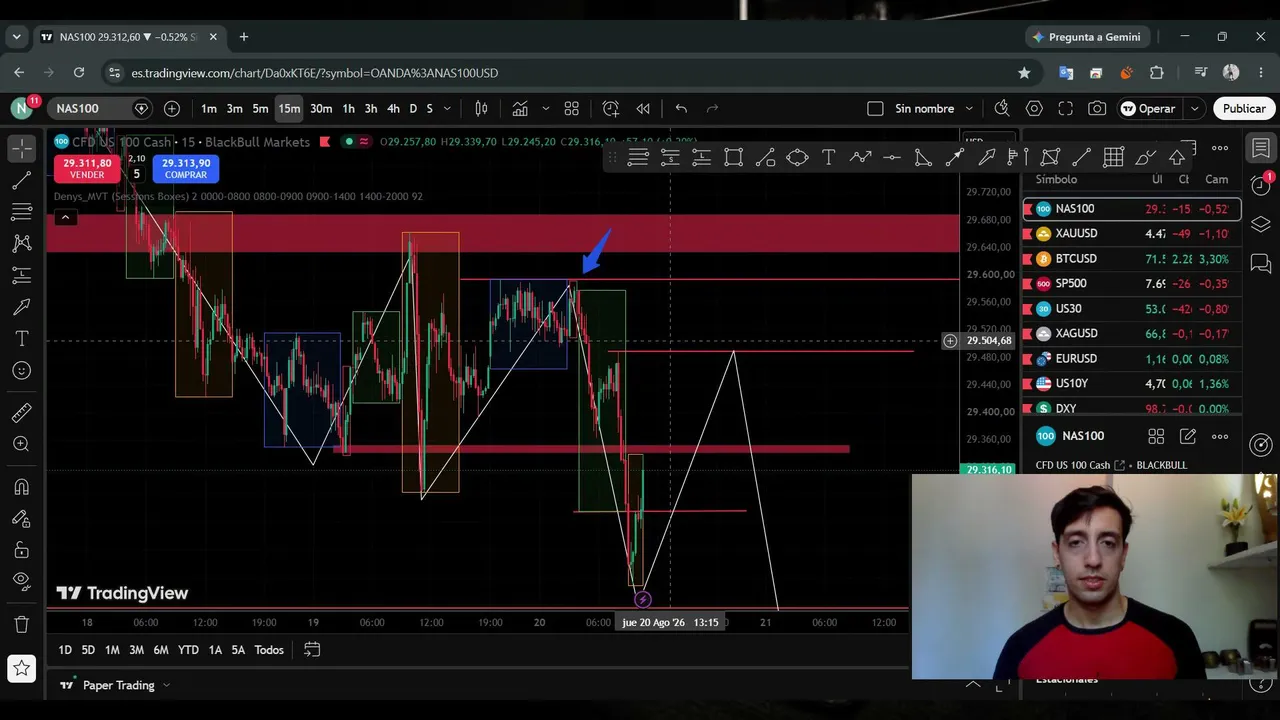Open chart settings hexagon icon

[x=1034, y=108]
